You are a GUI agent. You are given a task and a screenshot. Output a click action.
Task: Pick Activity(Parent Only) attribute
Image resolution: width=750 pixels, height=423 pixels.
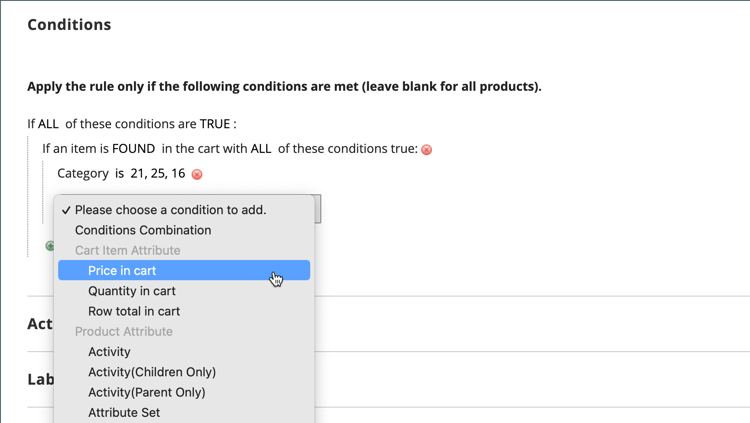point(147,392)
